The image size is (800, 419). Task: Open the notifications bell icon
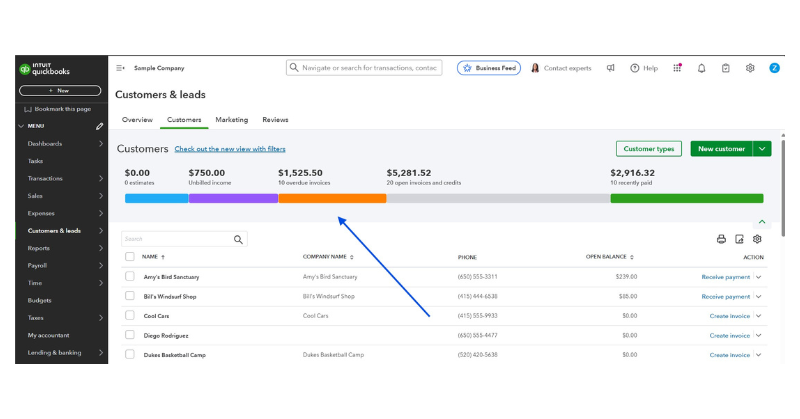[701, 68]
